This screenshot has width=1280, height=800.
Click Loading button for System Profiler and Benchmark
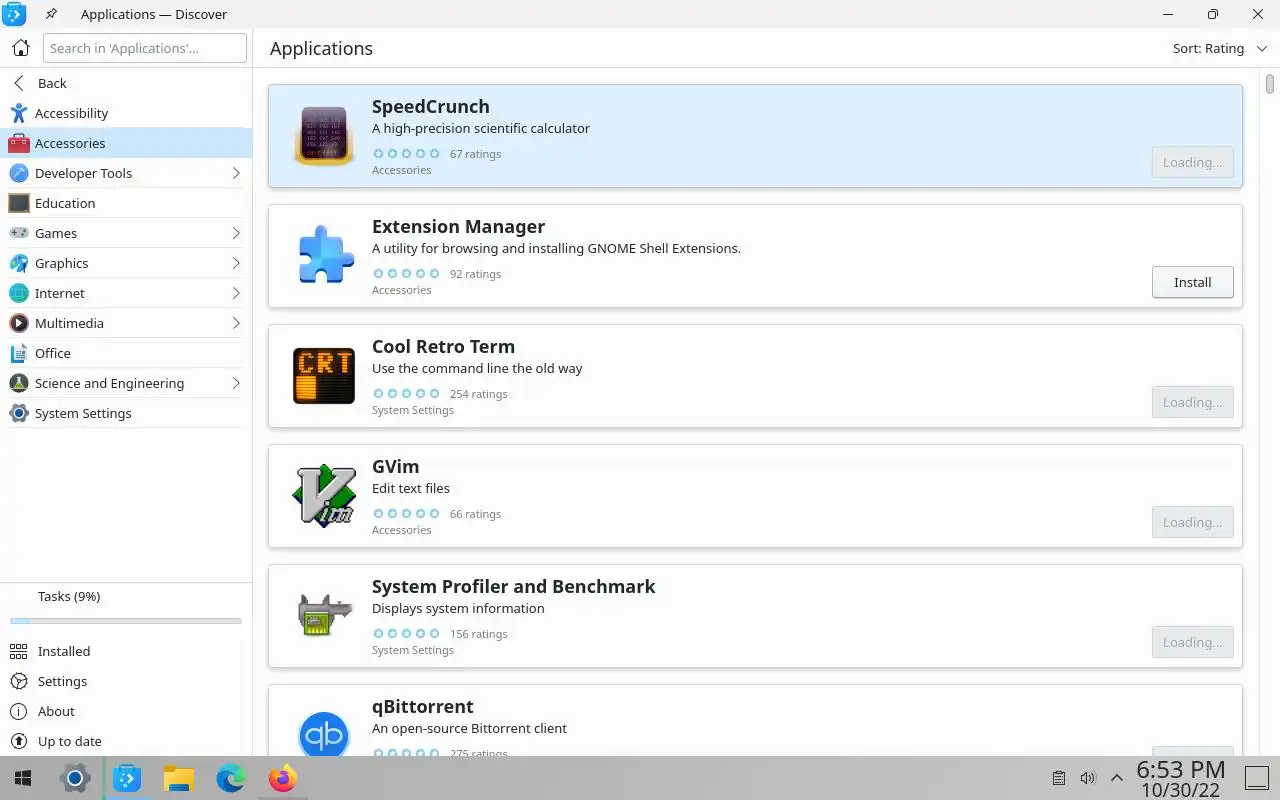pos(1192,642)
